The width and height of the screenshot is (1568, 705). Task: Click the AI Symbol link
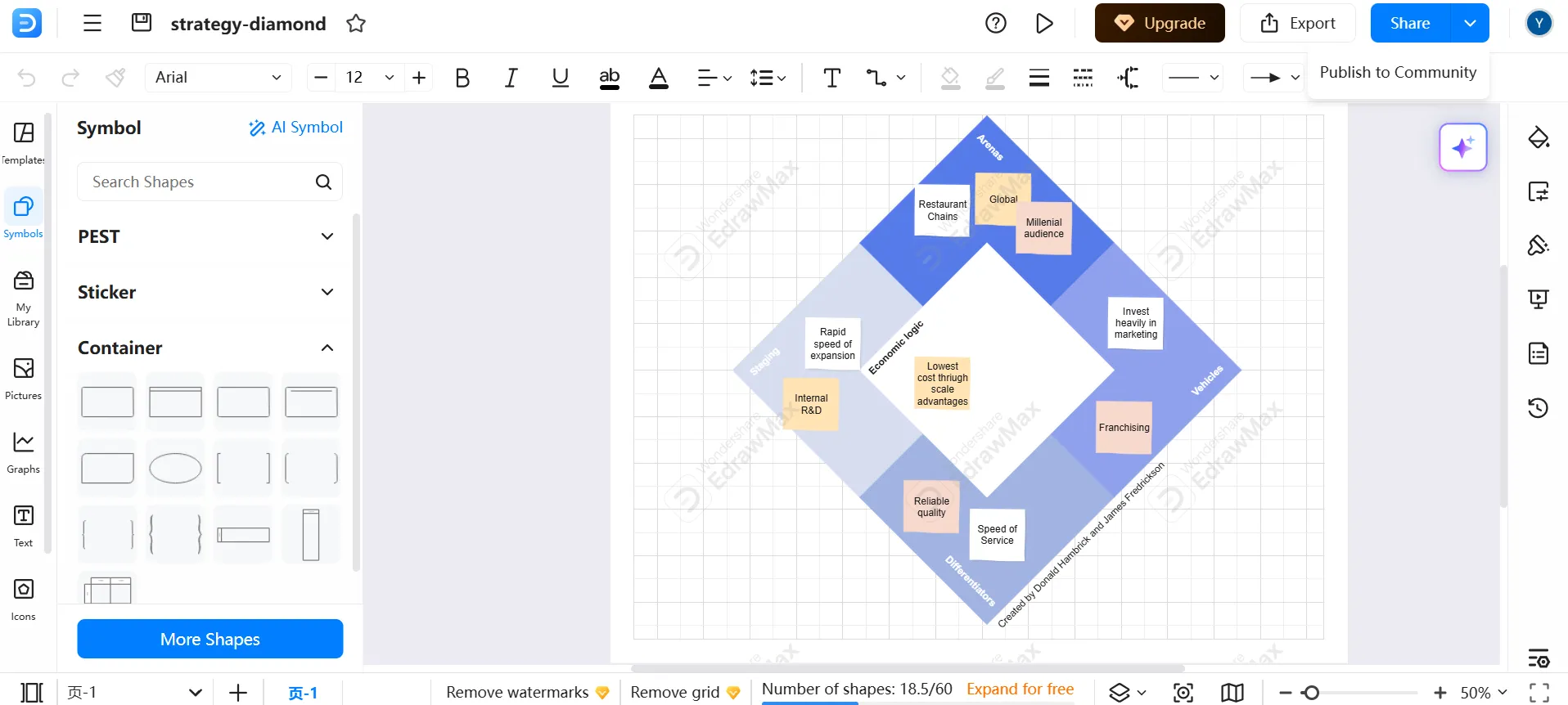tap(296, 128)
